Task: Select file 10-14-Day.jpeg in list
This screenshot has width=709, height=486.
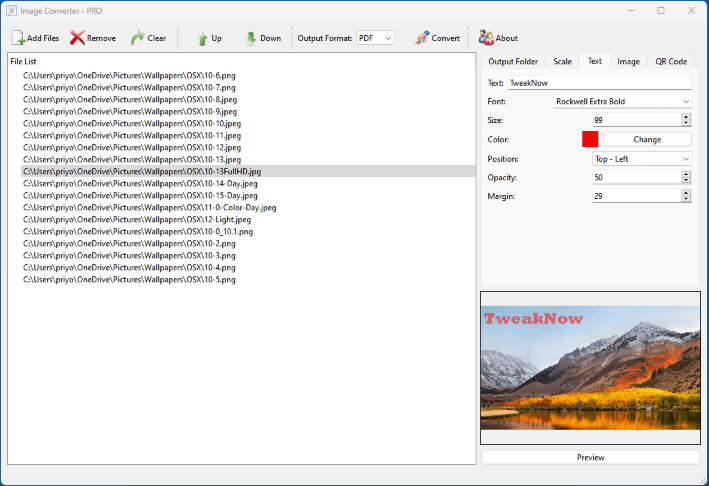Action: [x=140, y=183]
